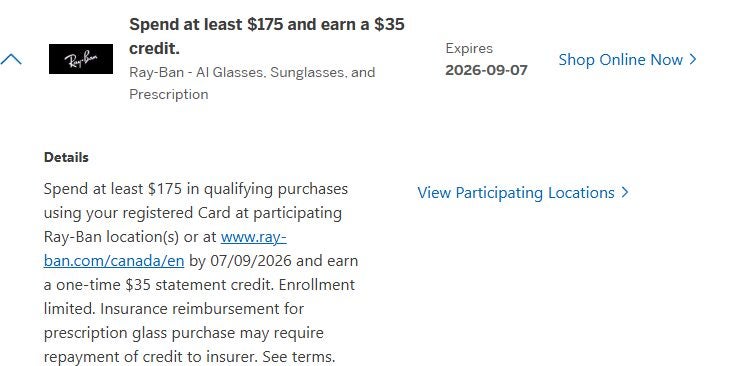
Task: Follow the www.ray-ban.com/canada/en hyperlink
Action: point(165,249)
